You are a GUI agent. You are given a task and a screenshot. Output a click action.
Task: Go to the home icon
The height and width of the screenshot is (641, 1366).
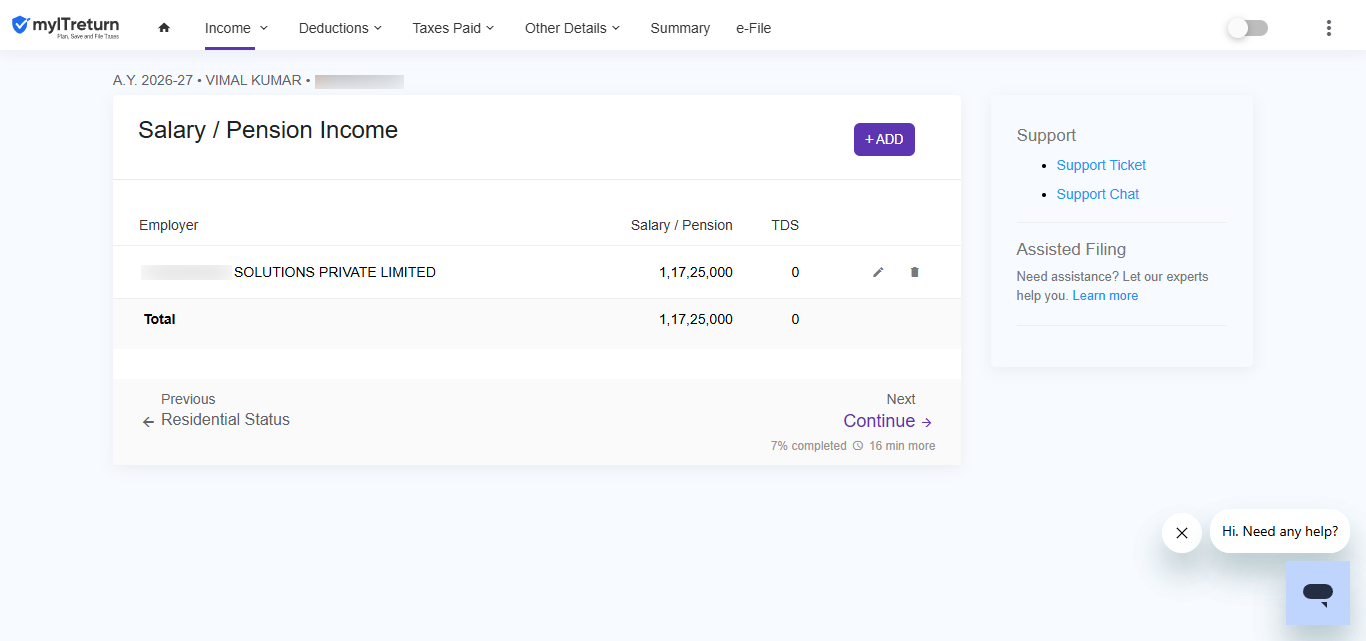coord(164,28)
